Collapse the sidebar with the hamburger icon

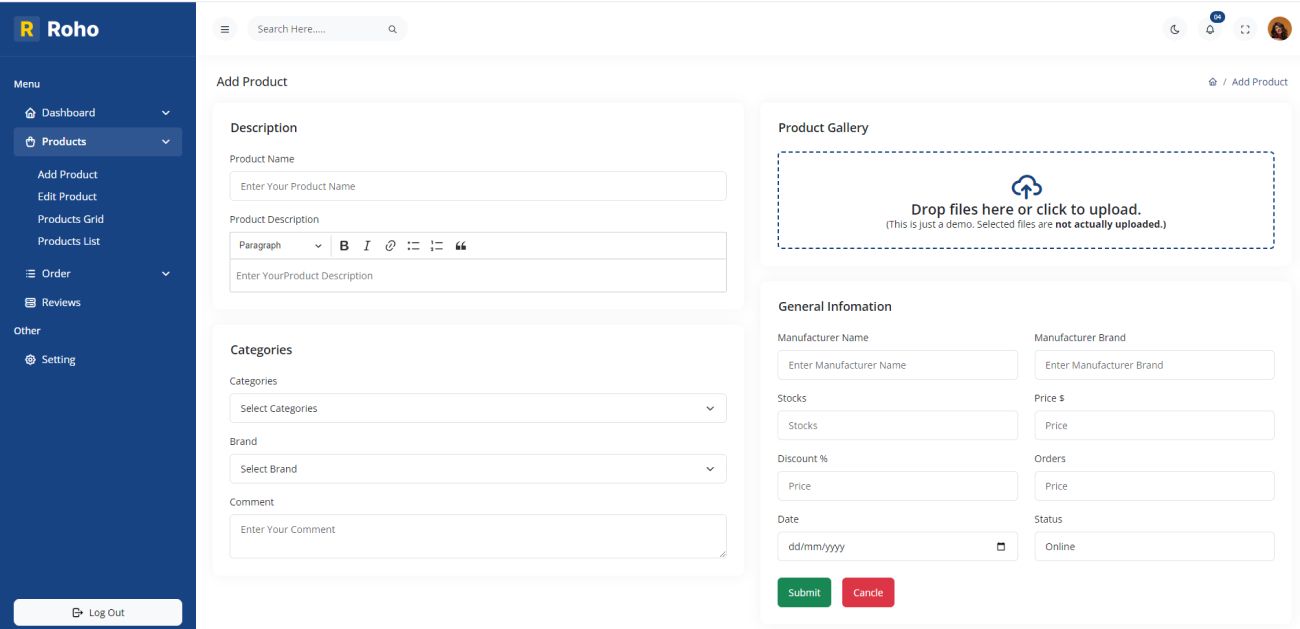click(226, 29)
